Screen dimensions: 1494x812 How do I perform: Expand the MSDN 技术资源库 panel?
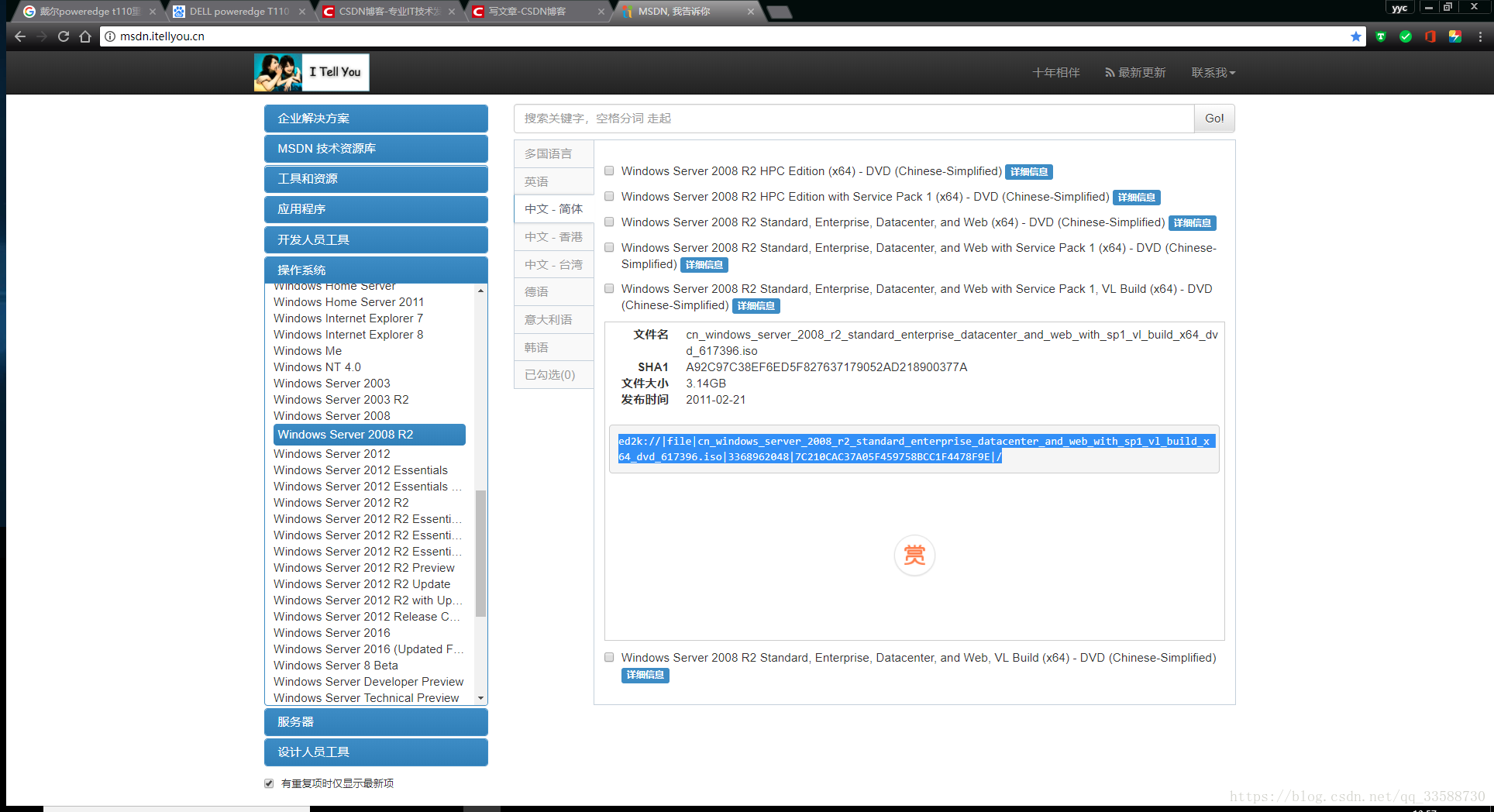point(376,149)
